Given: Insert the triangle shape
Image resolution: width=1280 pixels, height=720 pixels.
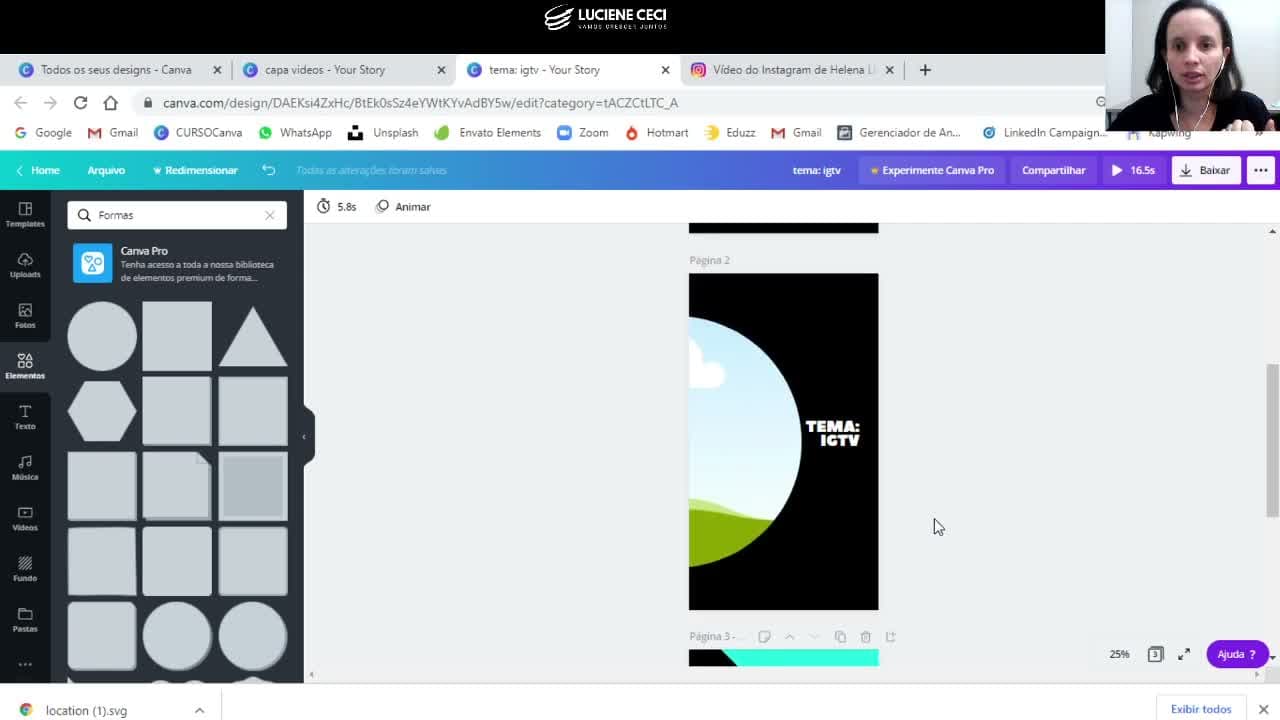Looking at the screenshot, I should 253,337.
